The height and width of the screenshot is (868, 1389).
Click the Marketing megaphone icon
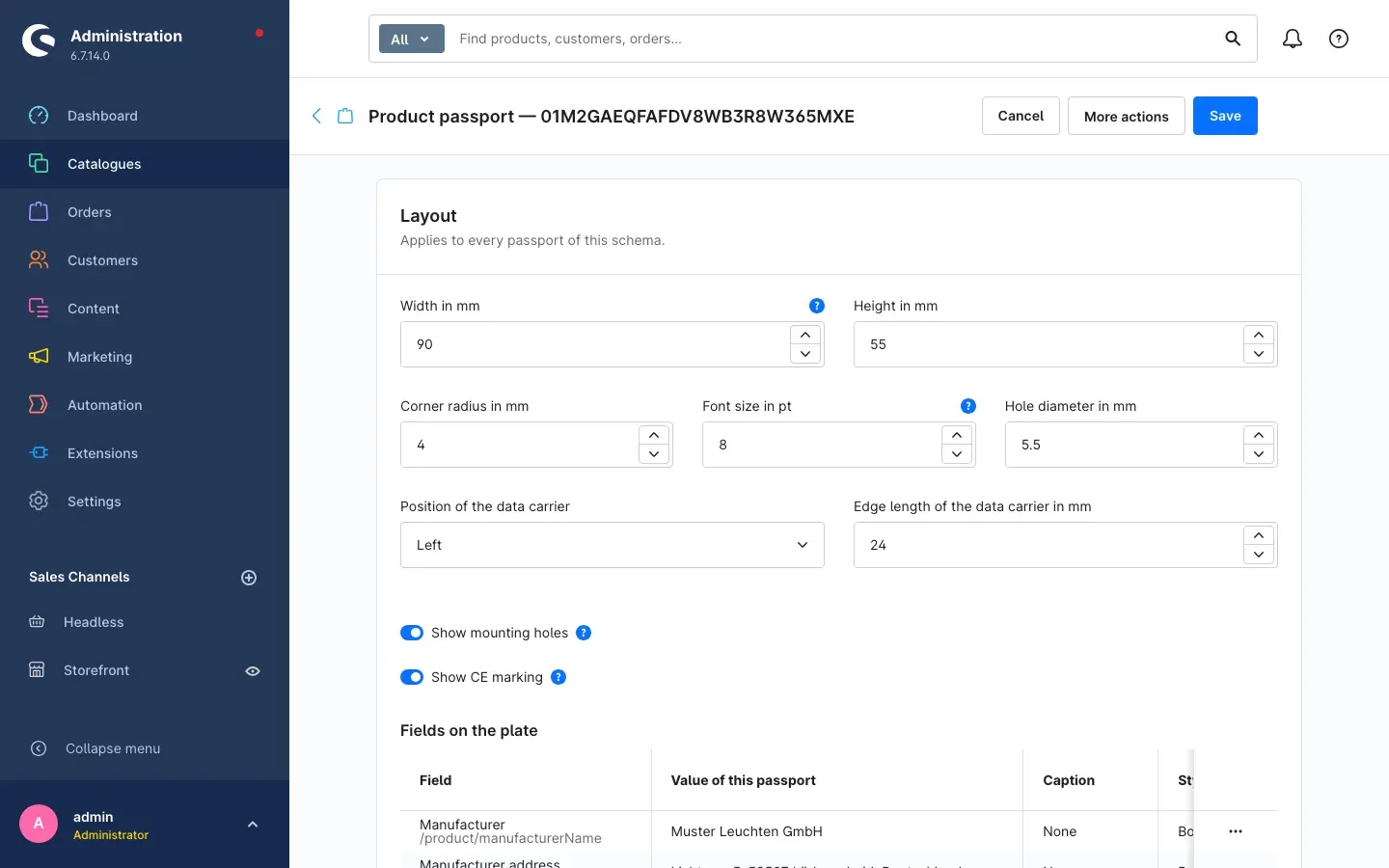click(x=39, y=357)
